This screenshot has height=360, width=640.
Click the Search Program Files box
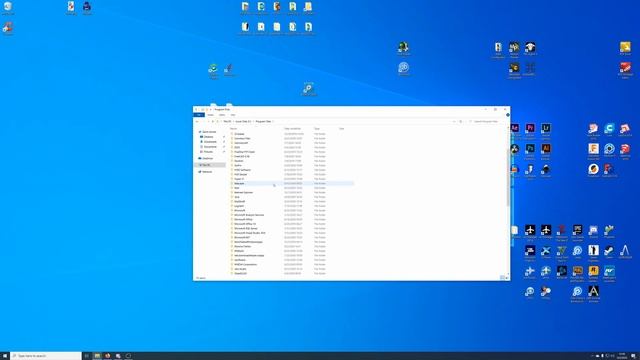tap(487, 122)
